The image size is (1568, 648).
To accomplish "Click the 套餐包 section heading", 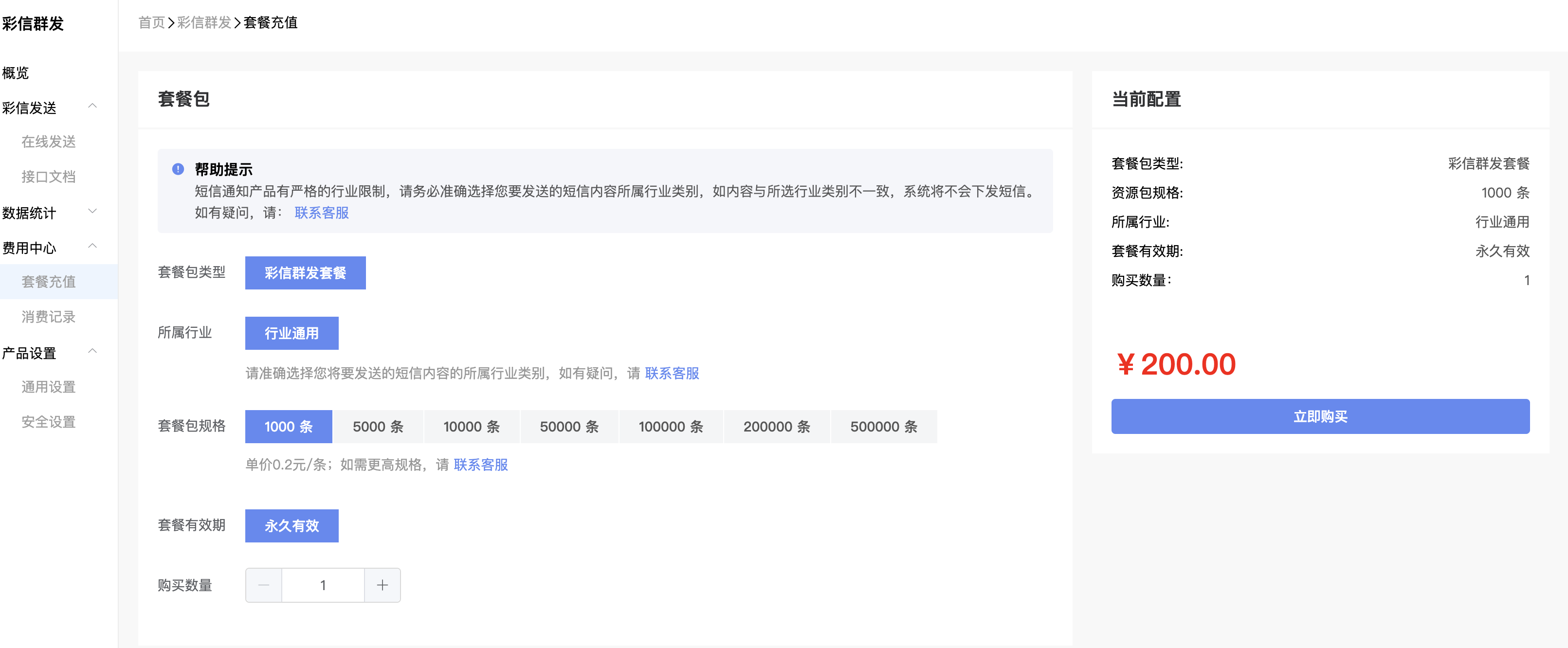I will click(x=184, y=99).
